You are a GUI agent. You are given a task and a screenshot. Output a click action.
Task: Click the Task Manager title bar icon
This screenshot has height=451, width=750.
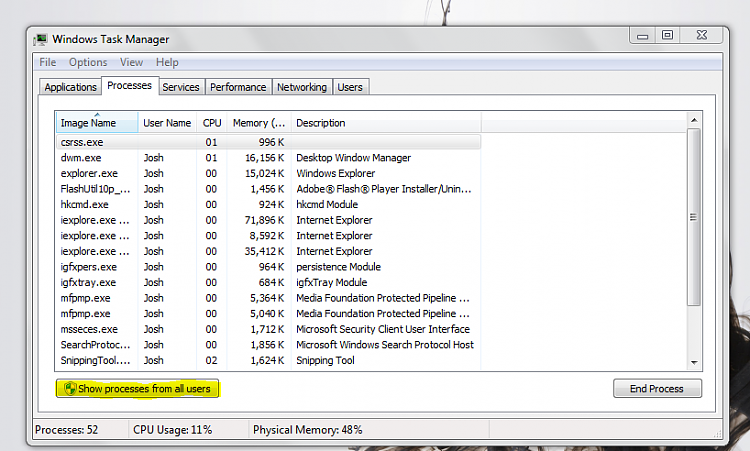pyautogui.click(x=41, y=39)
